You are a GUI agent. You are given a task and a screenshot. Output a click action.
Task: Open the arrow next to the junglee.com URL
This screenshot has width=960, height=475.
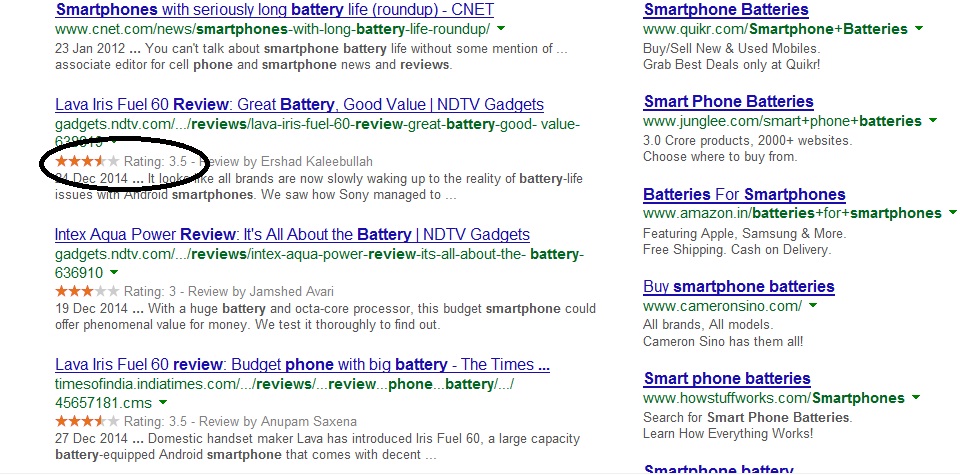tap(932, 121)
